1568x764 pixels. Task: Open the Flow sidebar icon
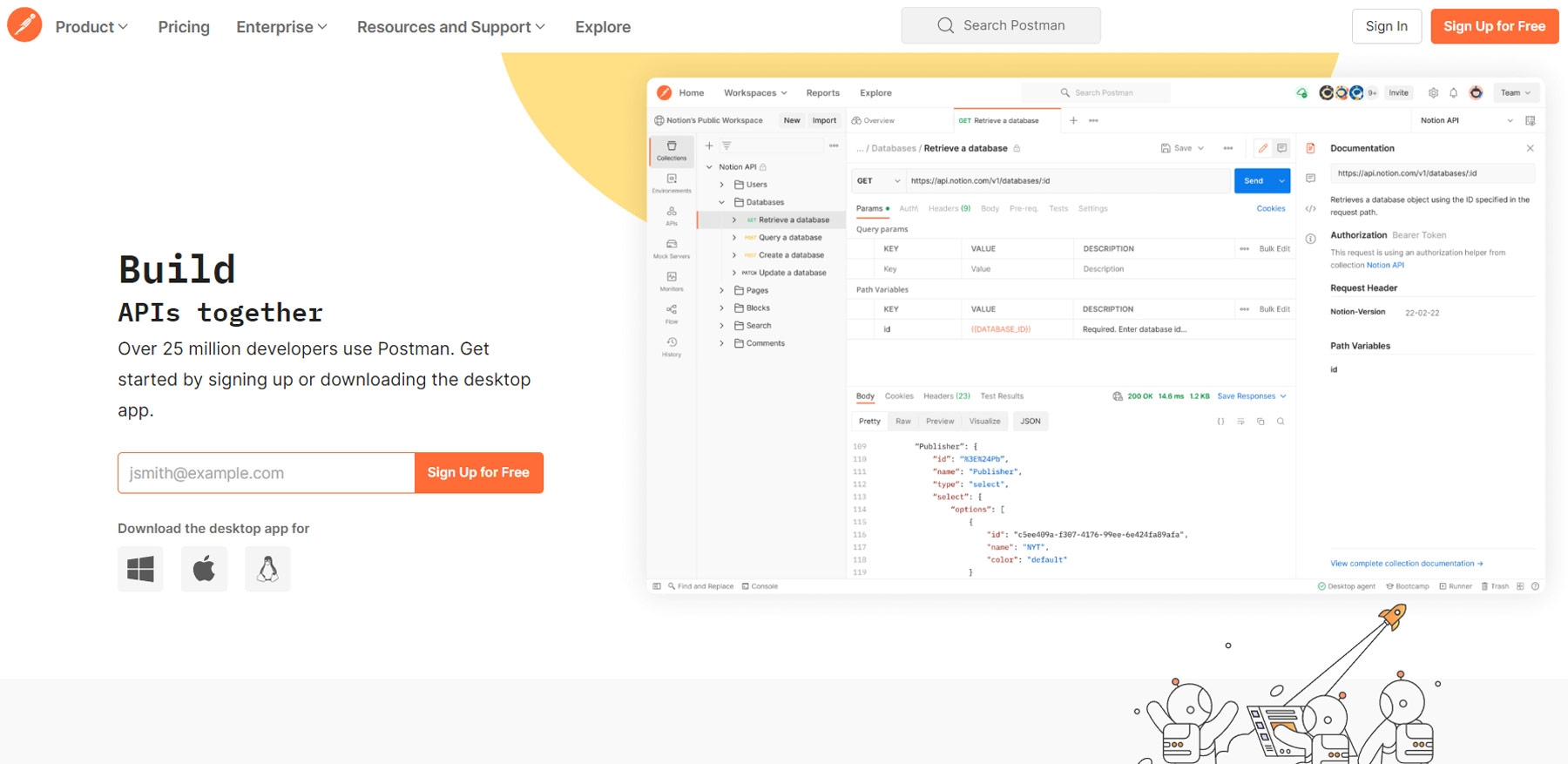[672, 314]
